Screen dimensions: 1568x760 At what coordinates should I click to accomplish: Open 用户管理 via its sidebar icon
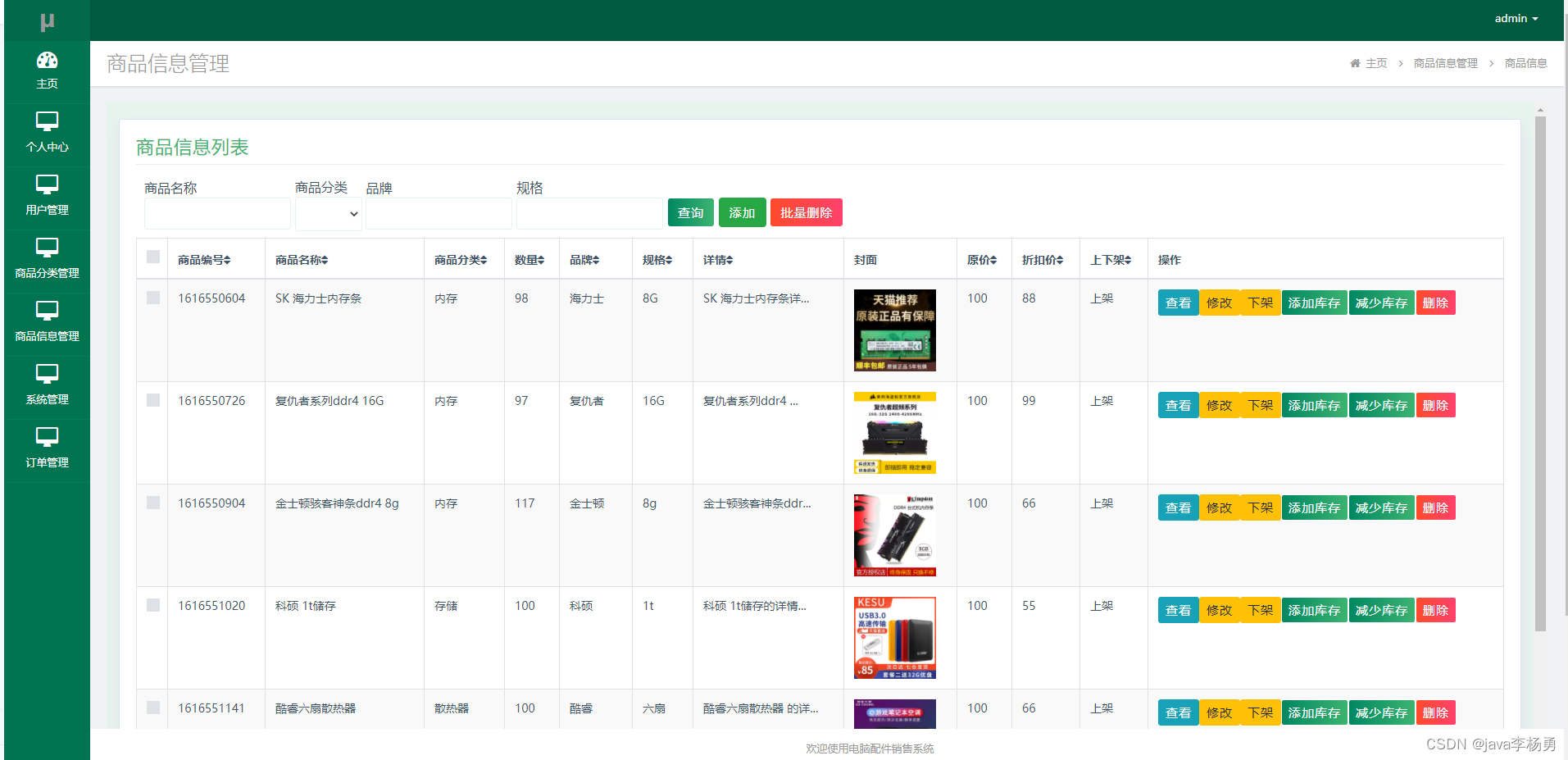click(x=47, y=184)
